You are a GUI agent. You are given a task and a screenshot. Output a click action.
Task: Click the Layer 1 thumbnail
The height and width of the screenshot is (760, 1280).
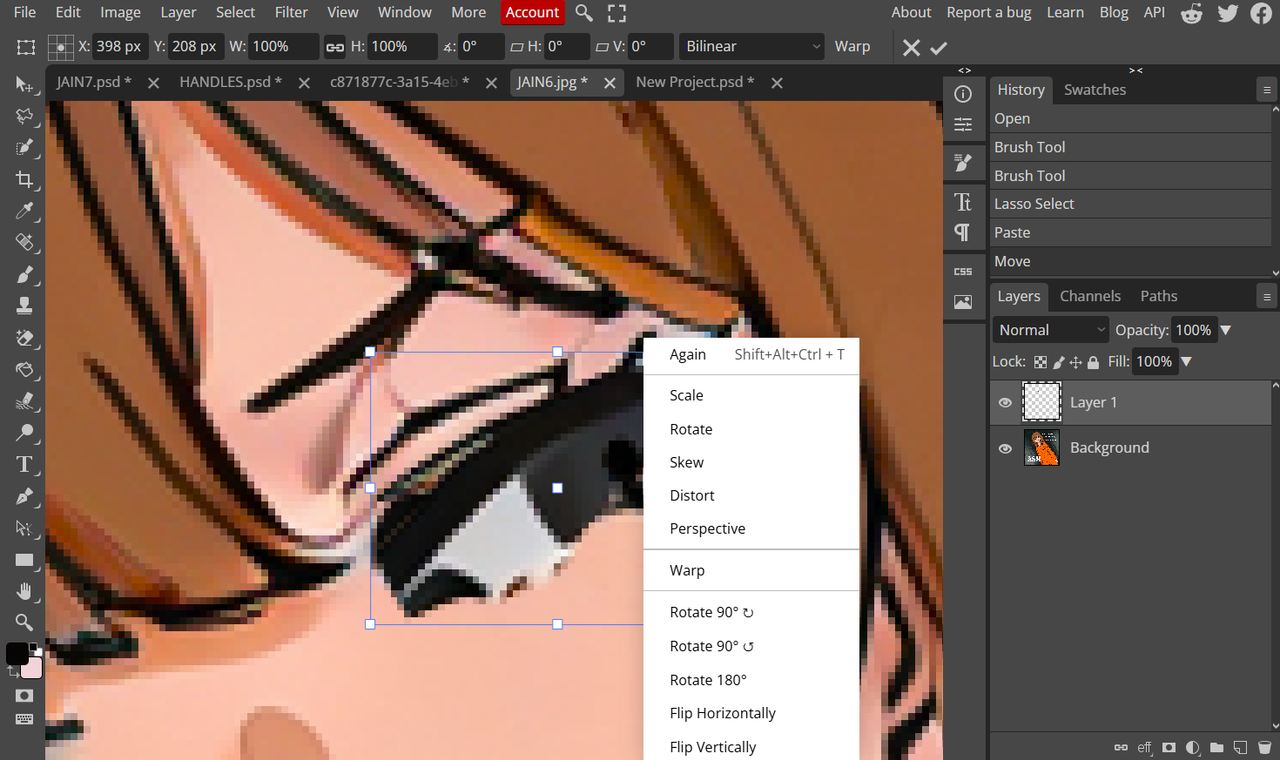1042,402
